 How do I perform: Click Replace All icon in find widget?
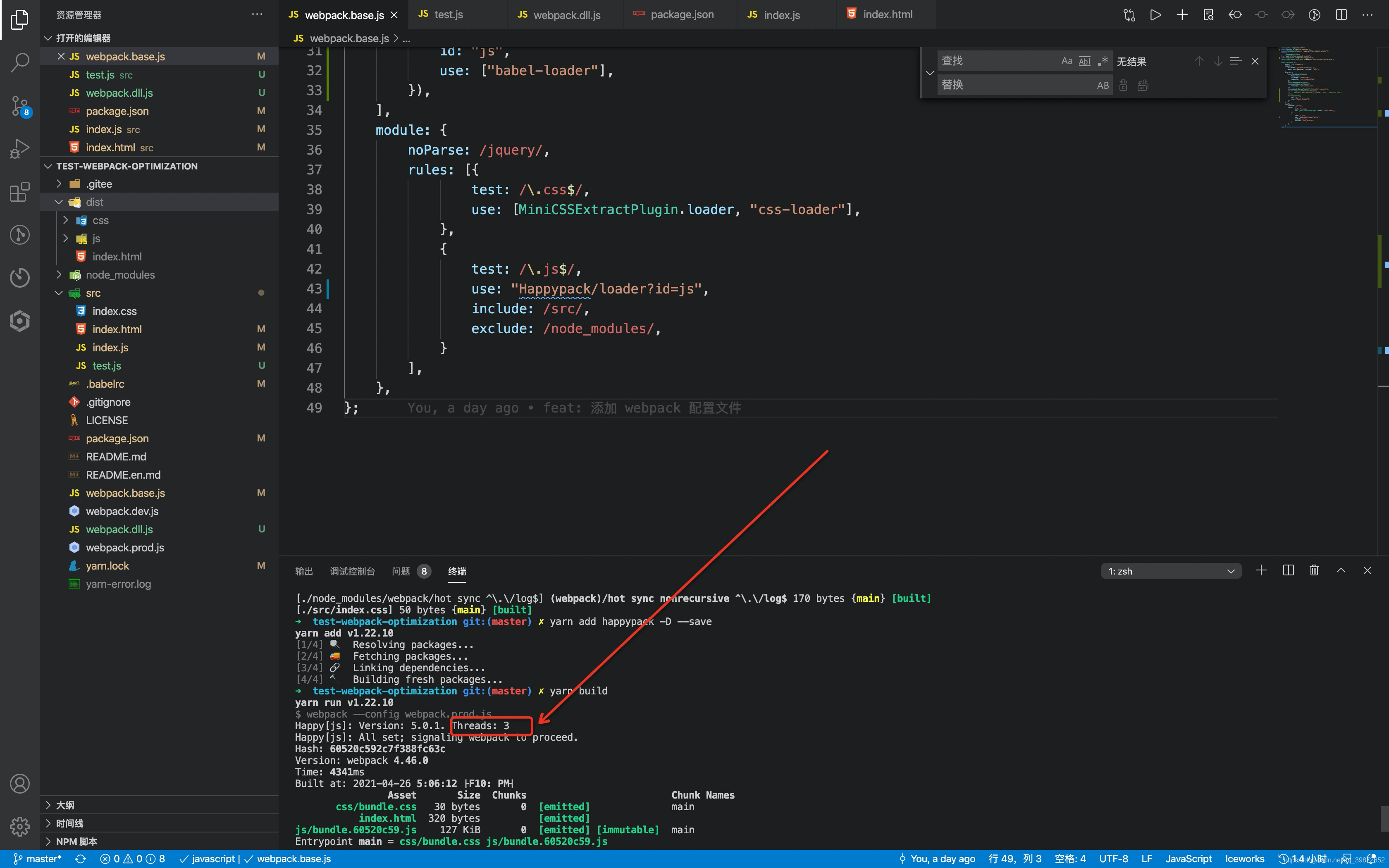click(x=1143, y=85)
